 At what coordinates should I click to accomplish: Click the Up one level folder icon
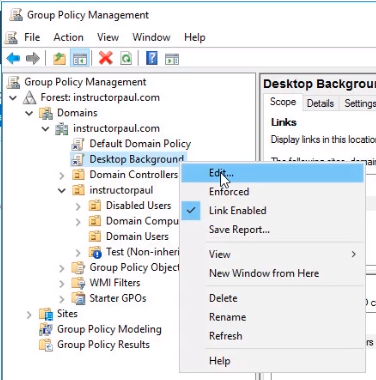[60, 59]
